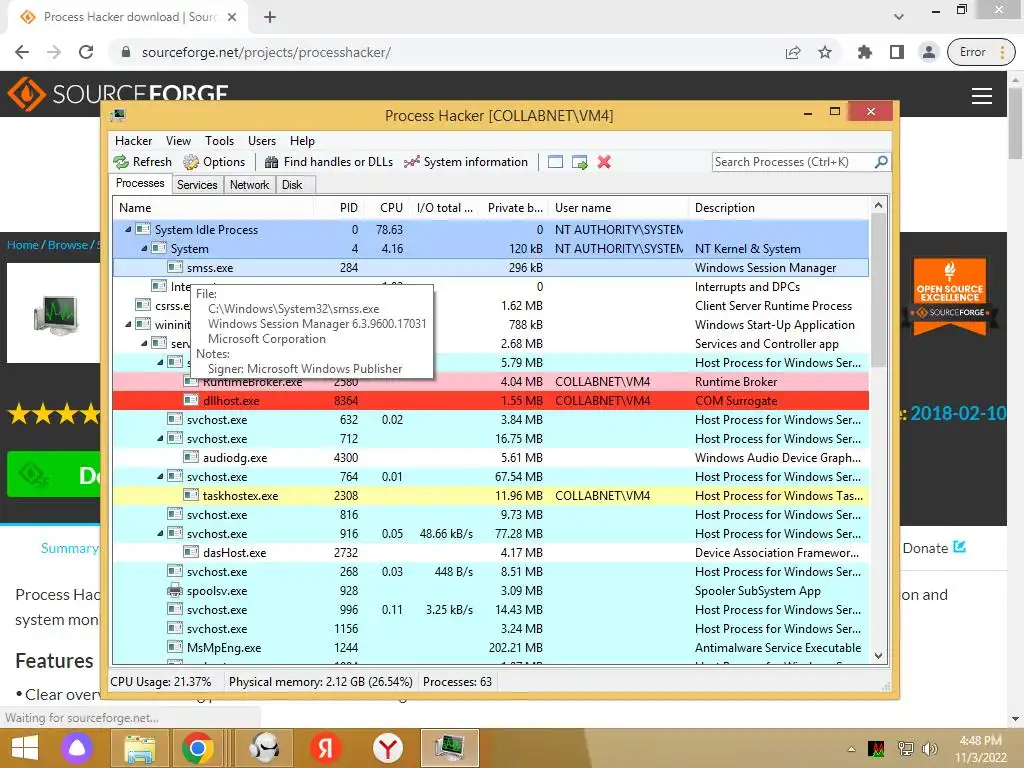Click Process Hacker title bar icon

click(x=118, y=116)
